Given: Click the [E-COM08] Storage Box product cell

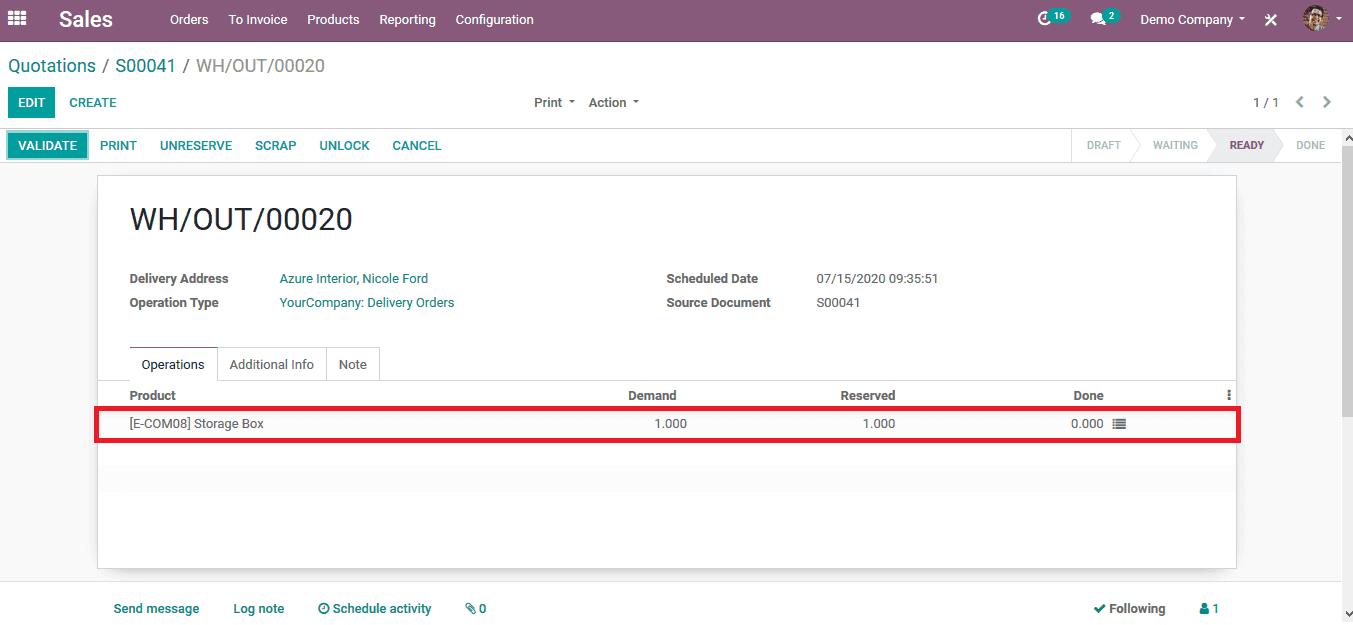Looking at the screenshot, I should (196, 424).
